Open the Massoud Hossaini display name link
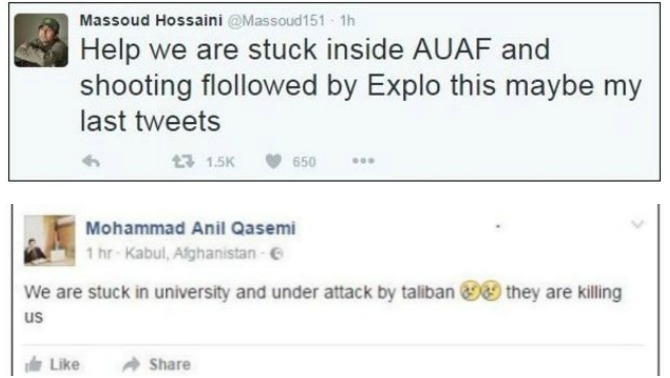The image size is (670, 378). [151, 20]
